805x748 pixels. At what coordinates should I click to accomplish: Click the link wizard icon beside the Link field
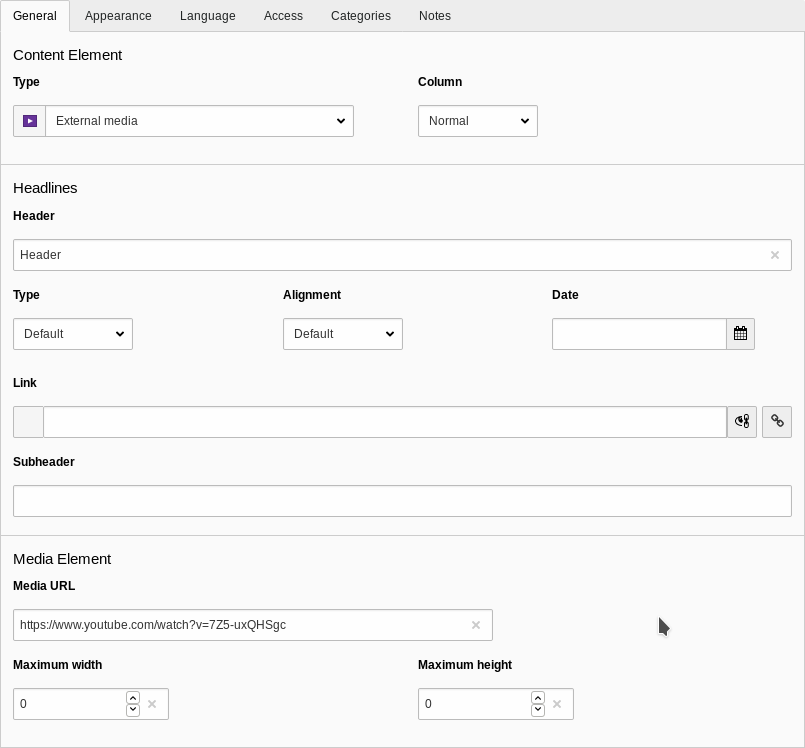click(x=742, y=421)
